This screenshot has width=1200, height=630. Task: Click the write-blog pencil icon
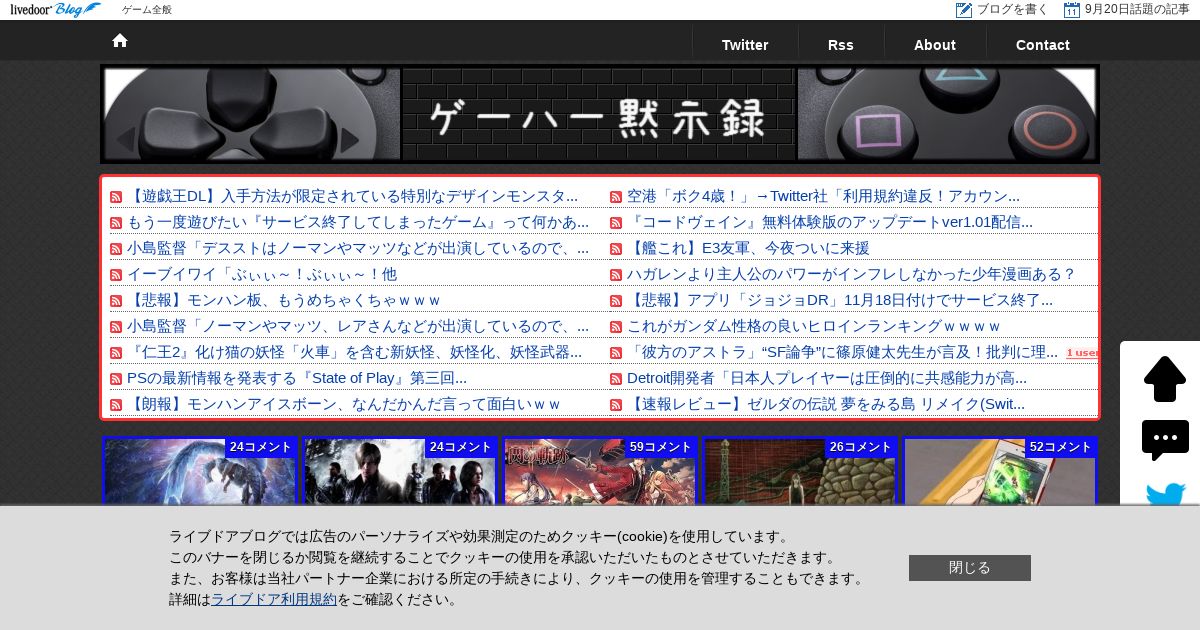[x=964, y=10]
